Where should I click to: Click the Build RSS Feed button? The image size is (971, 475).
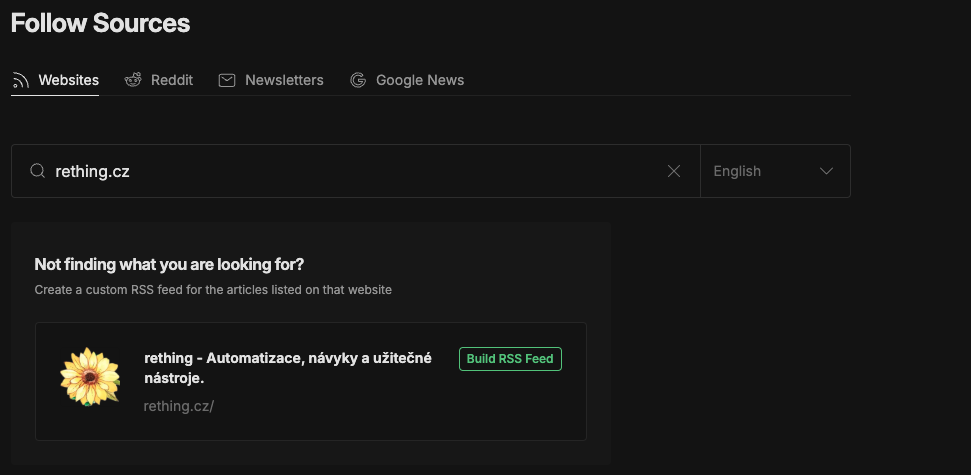click(510, 359)
